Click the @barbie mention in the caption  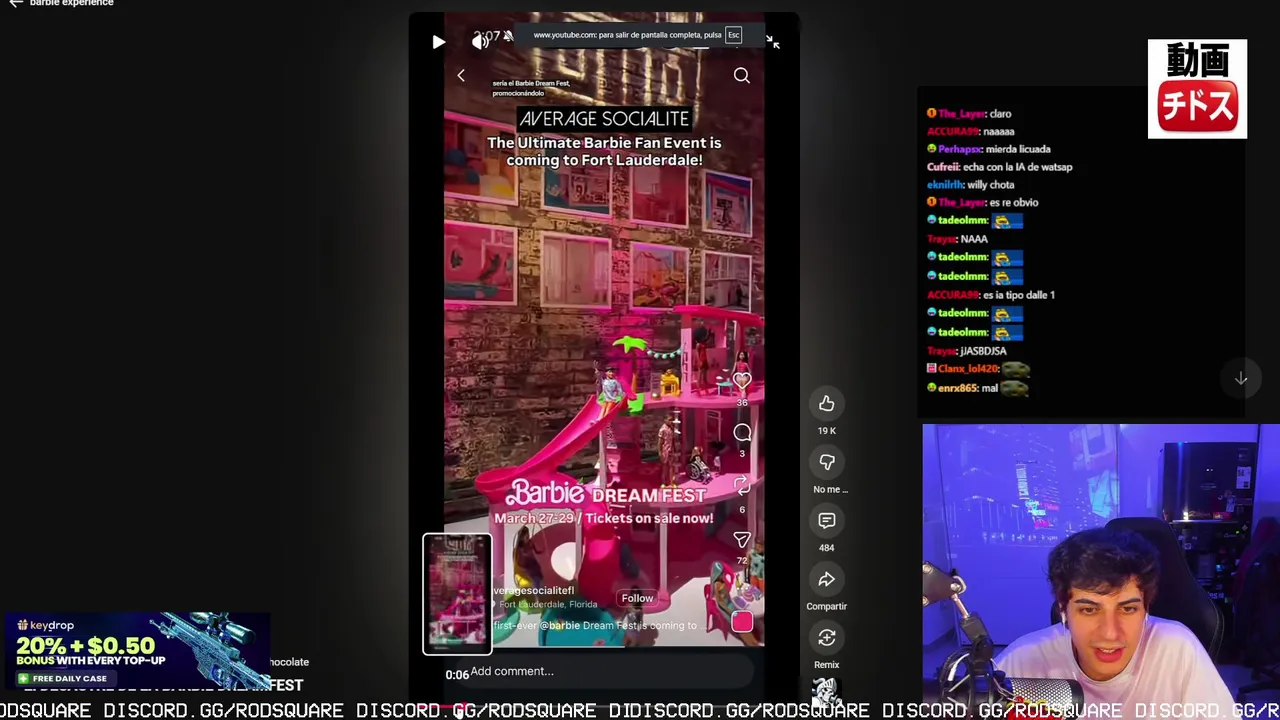pos(562,626)
